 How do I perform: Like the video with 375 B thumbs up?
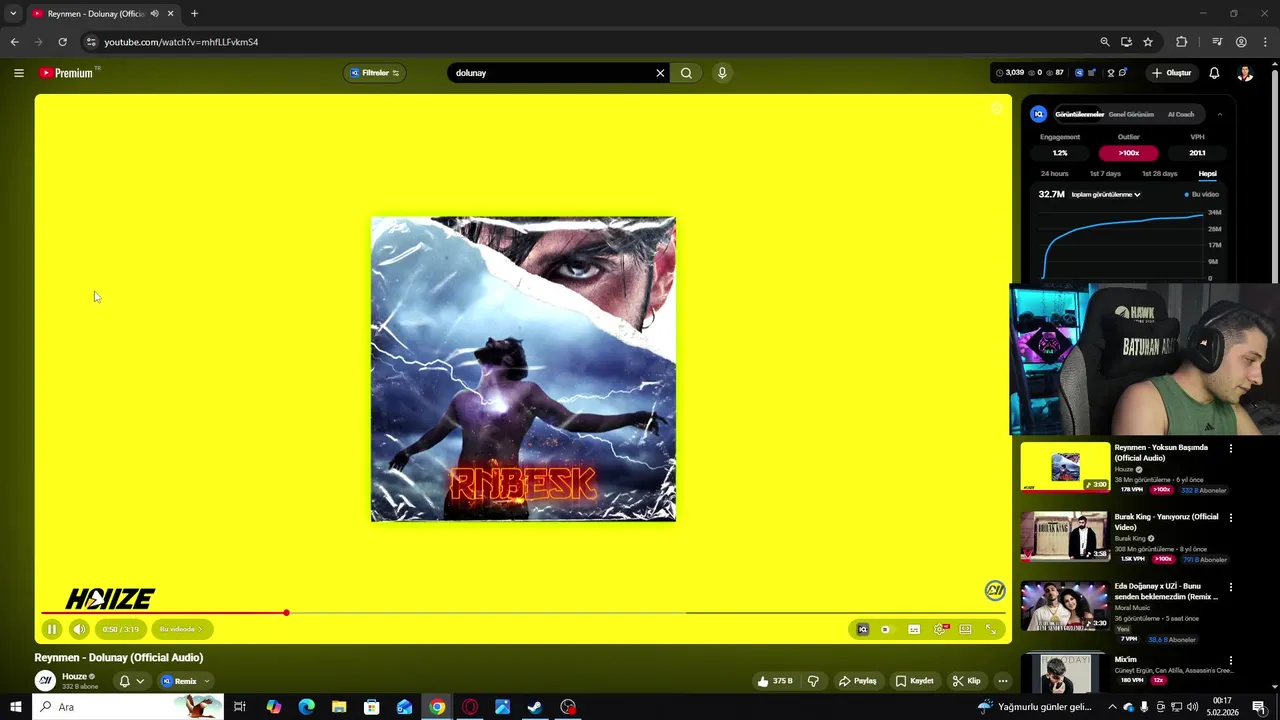(x=775, y=681)
